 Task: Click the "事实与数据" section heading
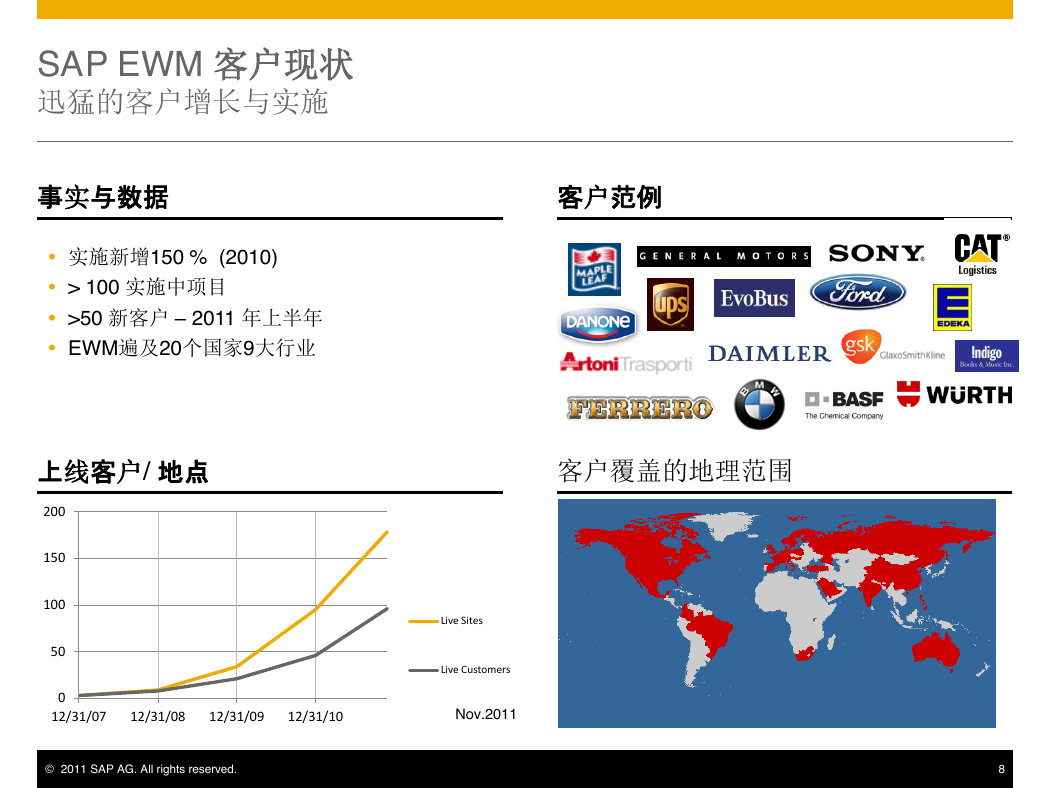103,198
